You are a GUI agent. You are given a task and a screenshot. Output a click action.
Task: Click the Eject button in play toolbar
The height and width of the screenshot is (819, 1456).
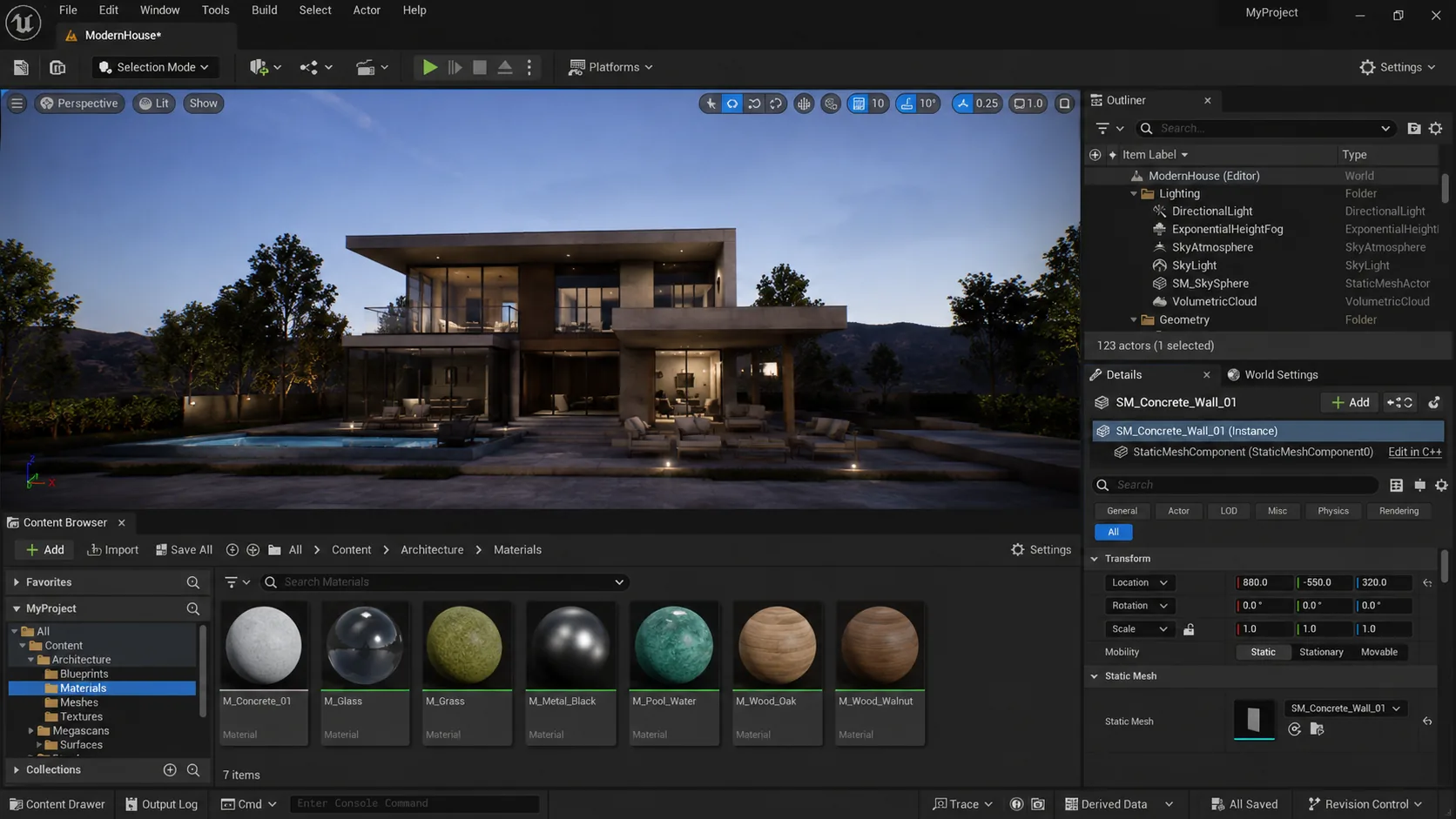pos(504,67)
